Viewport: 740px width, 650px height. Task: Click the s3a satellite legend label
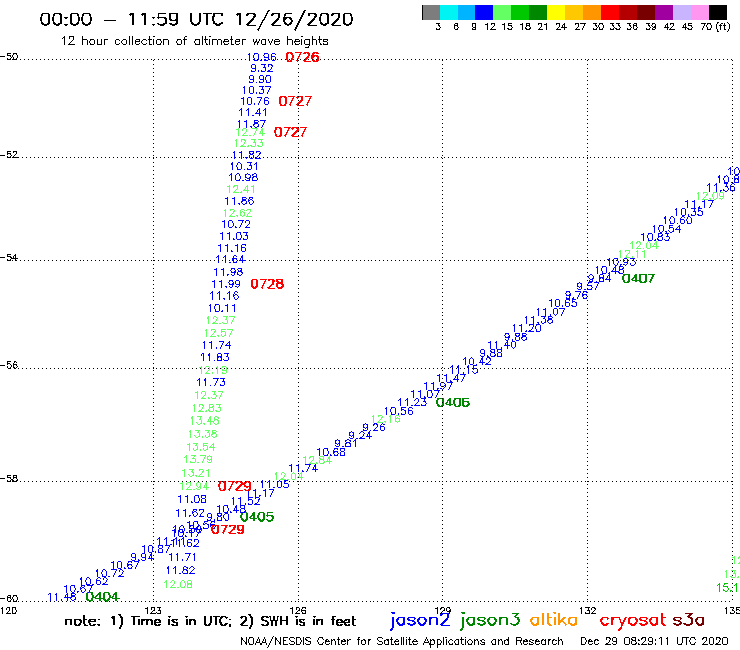click(688, 620)
